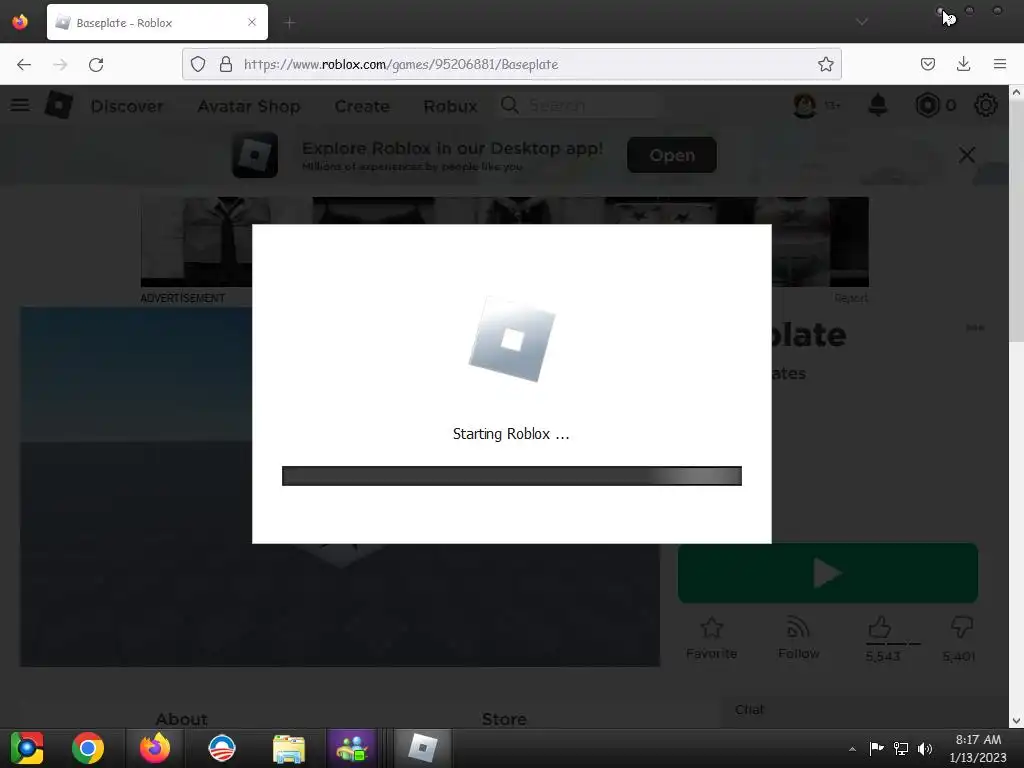This screenshot has width=1024, height=768.
Task: View Robux balance icon
Action: point(927,105)
